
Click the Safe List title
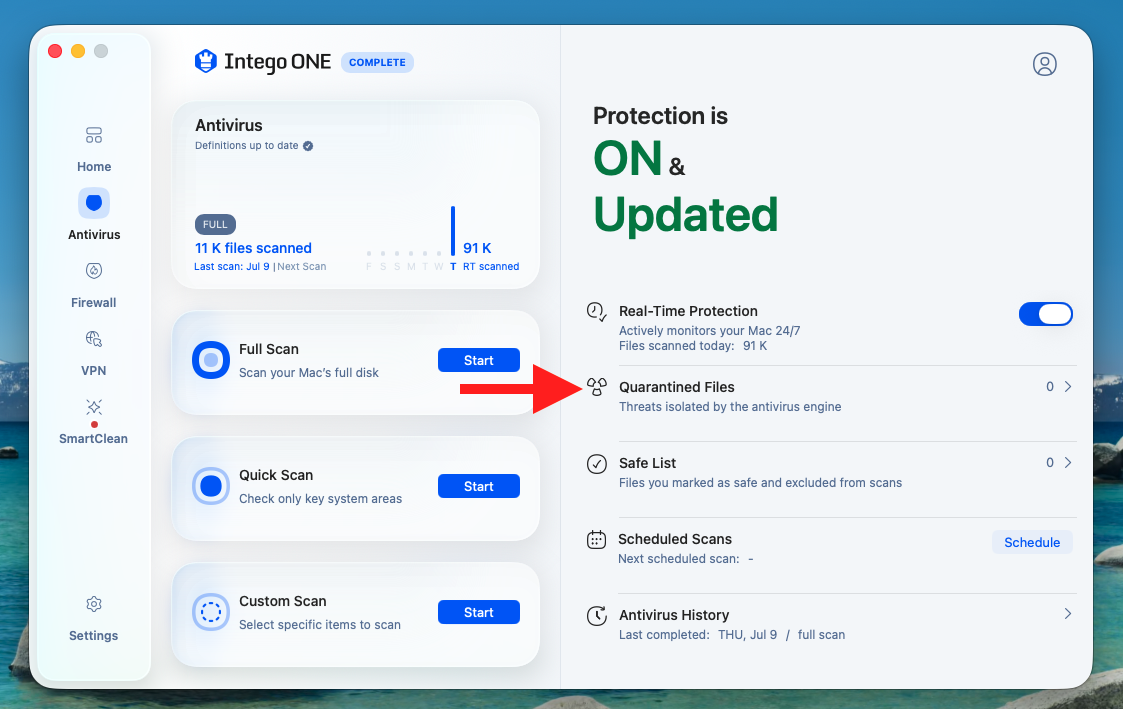coord(647,463)
